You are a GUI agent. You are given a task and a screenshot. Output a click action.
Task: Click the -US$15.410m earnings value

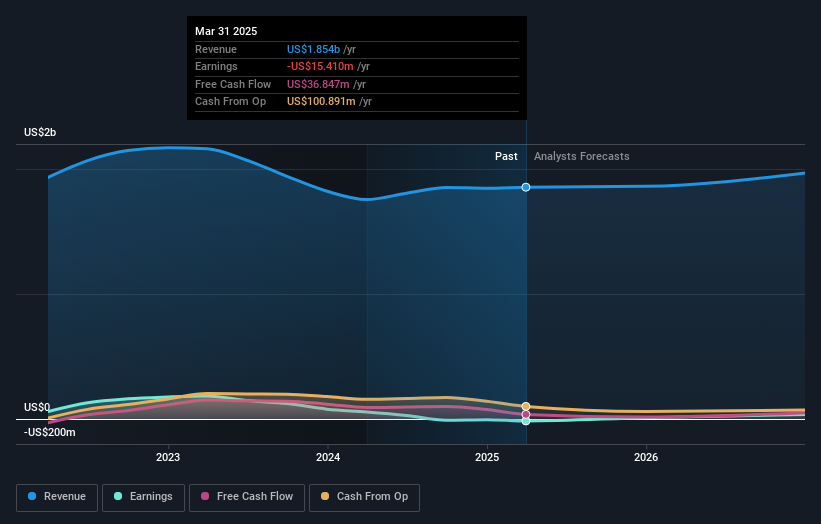coord(320,66)
